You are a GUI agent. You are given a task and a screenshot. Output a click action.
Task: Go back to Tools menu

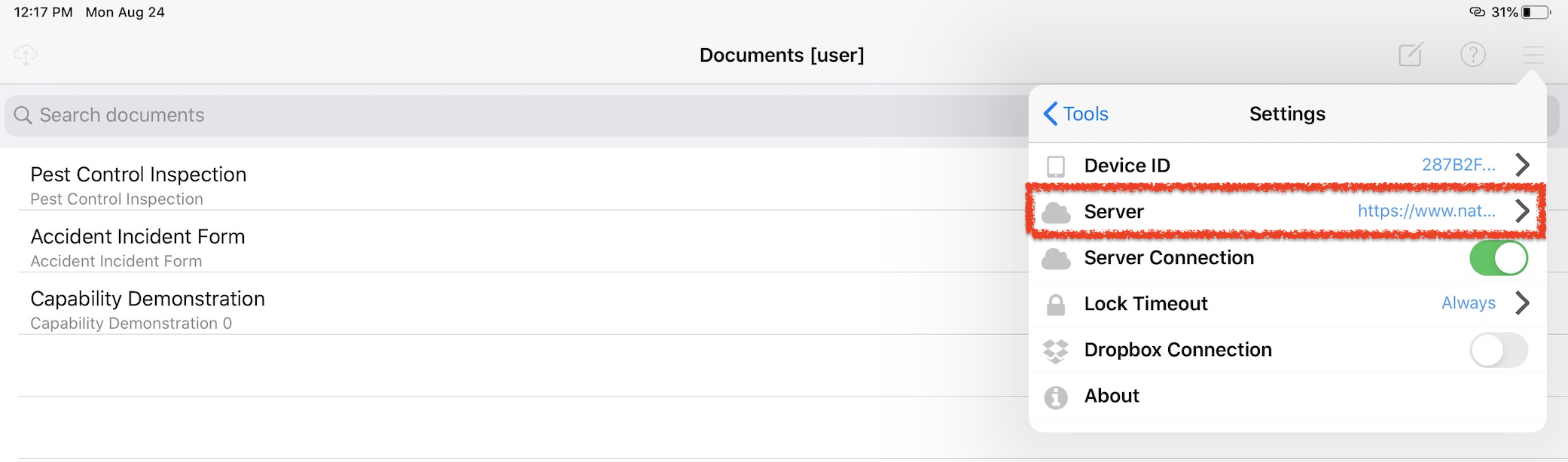pyautogui.click(x=1075, y=114)
